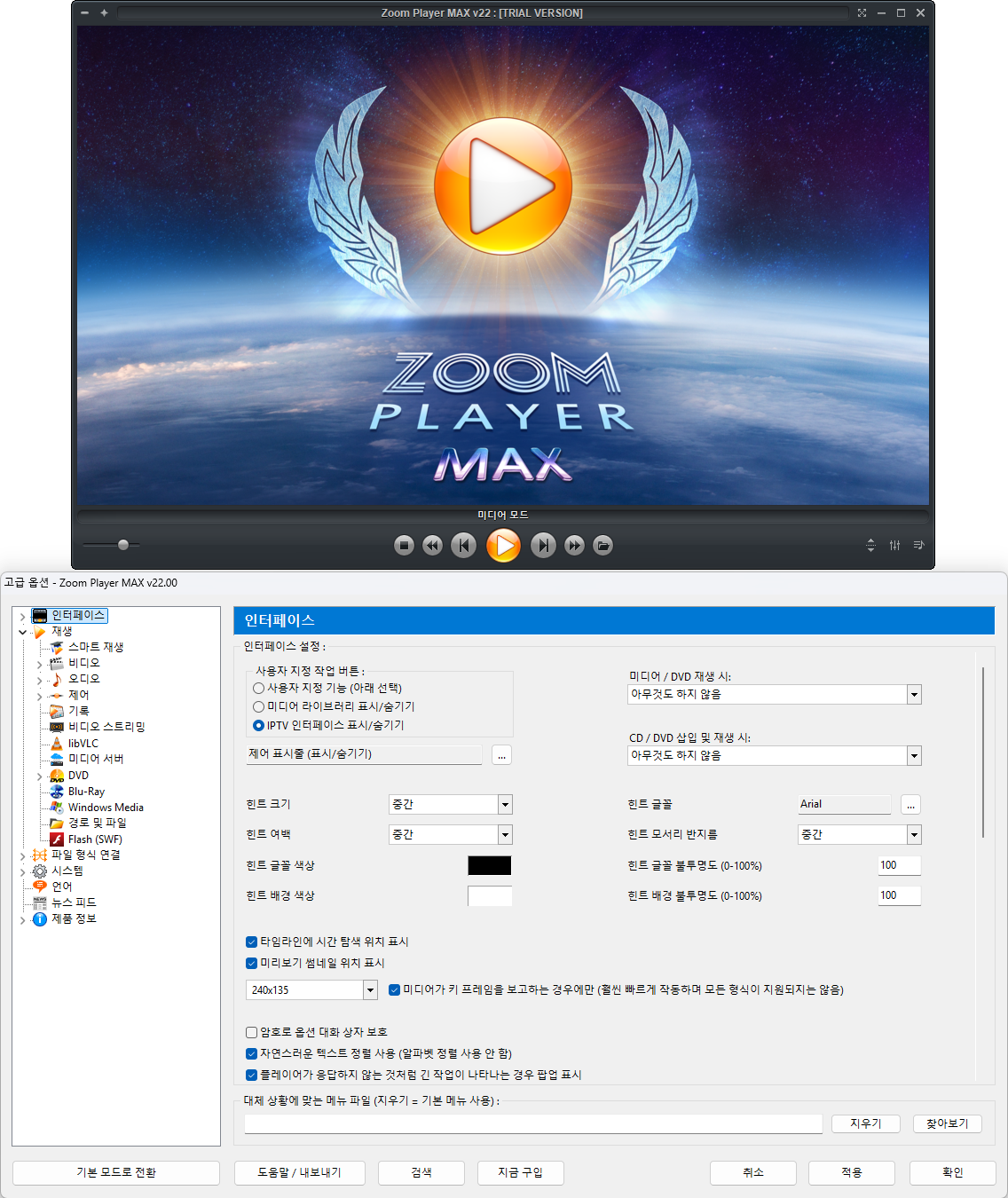
Task: Select IPTV 인터페이스 표시/숨기기 radio option
Action: [x=258, y=725]
